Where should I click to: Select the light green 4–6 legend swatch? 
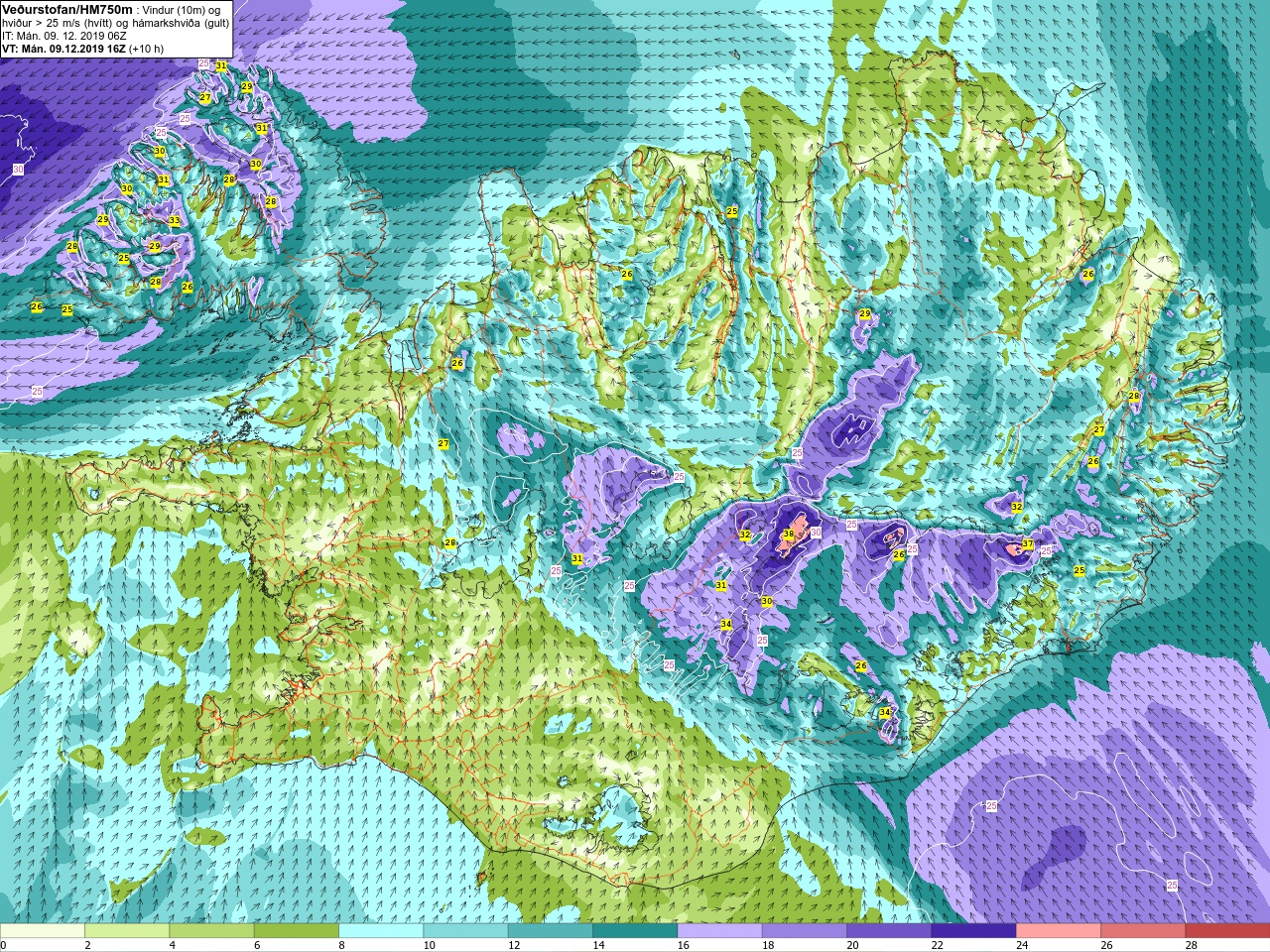click(211, 931)
